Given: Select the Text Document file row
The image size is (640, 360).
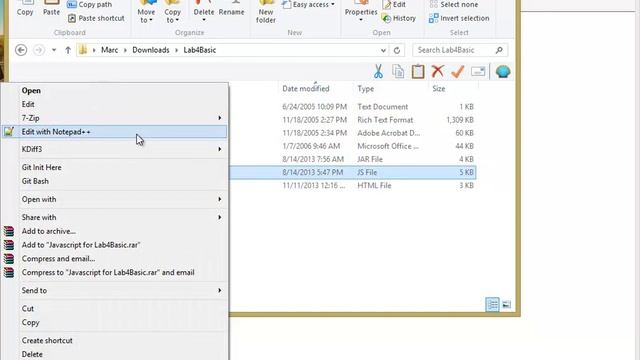Looking at the screenshot, I should [352, 107].
